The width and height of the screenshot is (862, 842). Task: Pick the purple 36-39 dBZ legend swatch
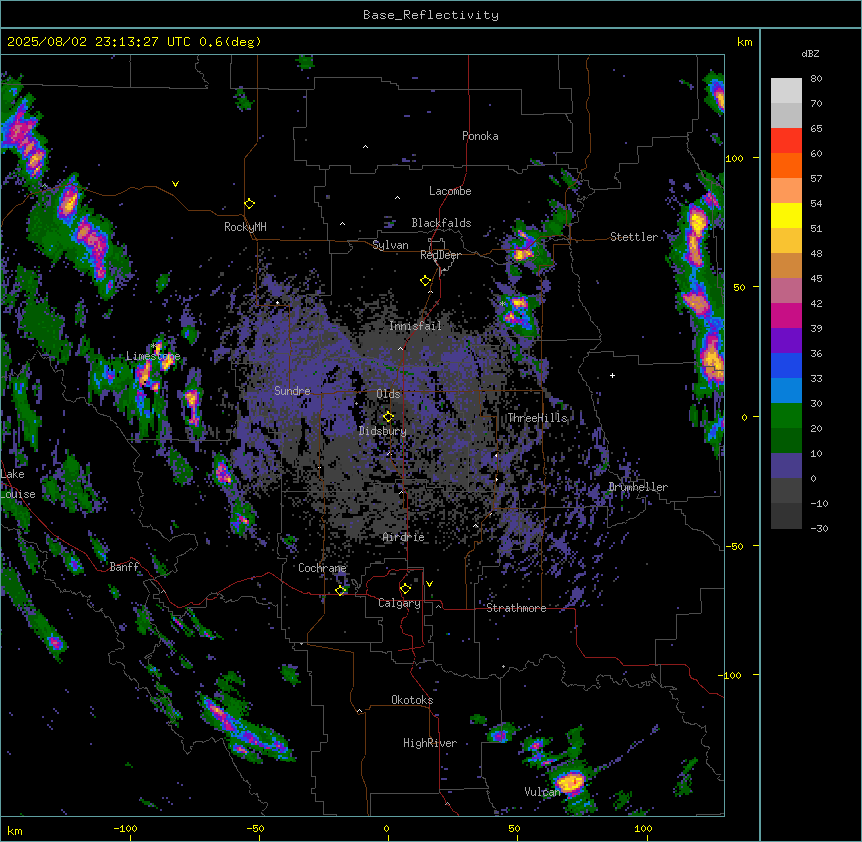(786, 341)
